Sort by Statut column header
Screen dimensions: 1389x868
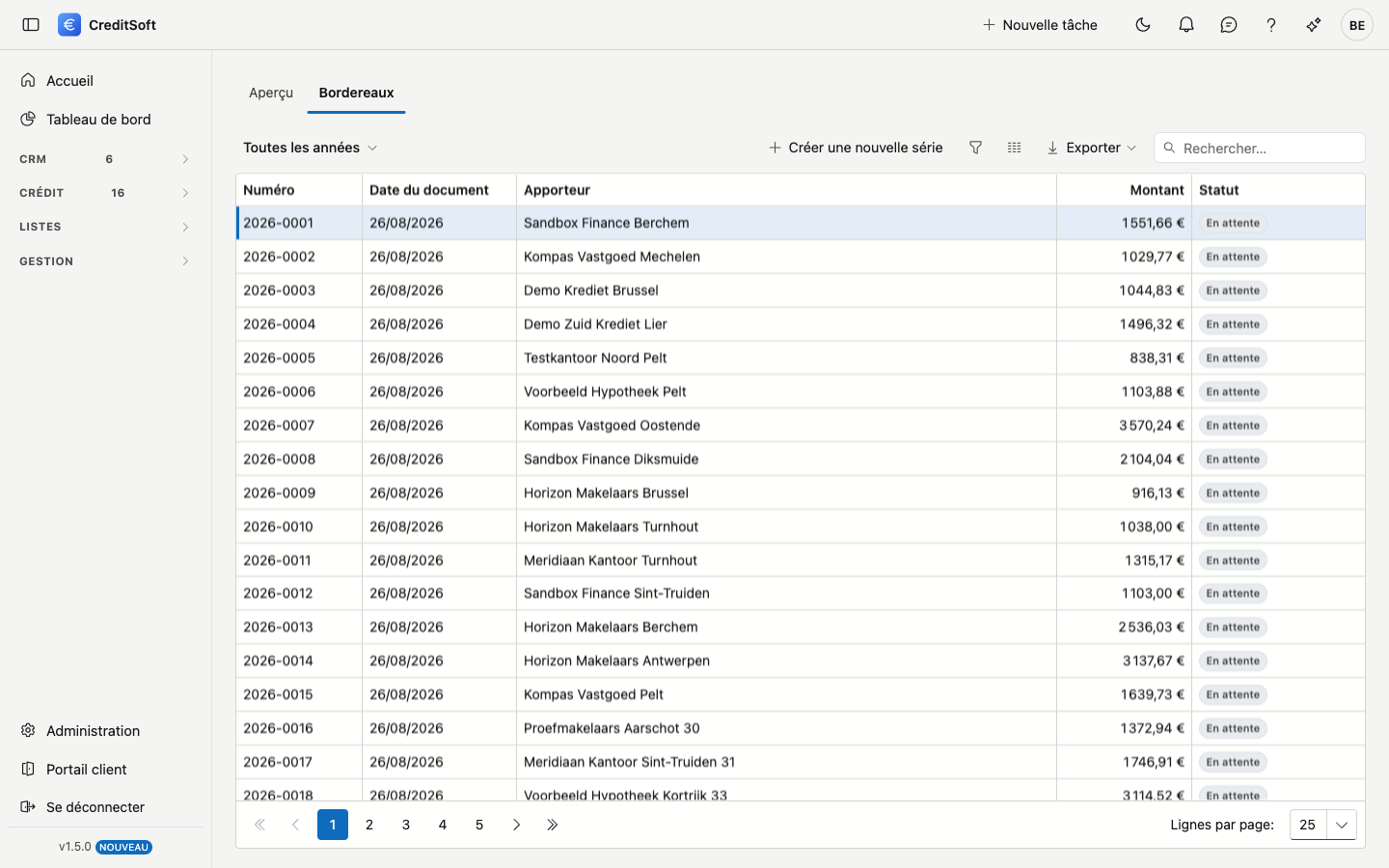1278,190
